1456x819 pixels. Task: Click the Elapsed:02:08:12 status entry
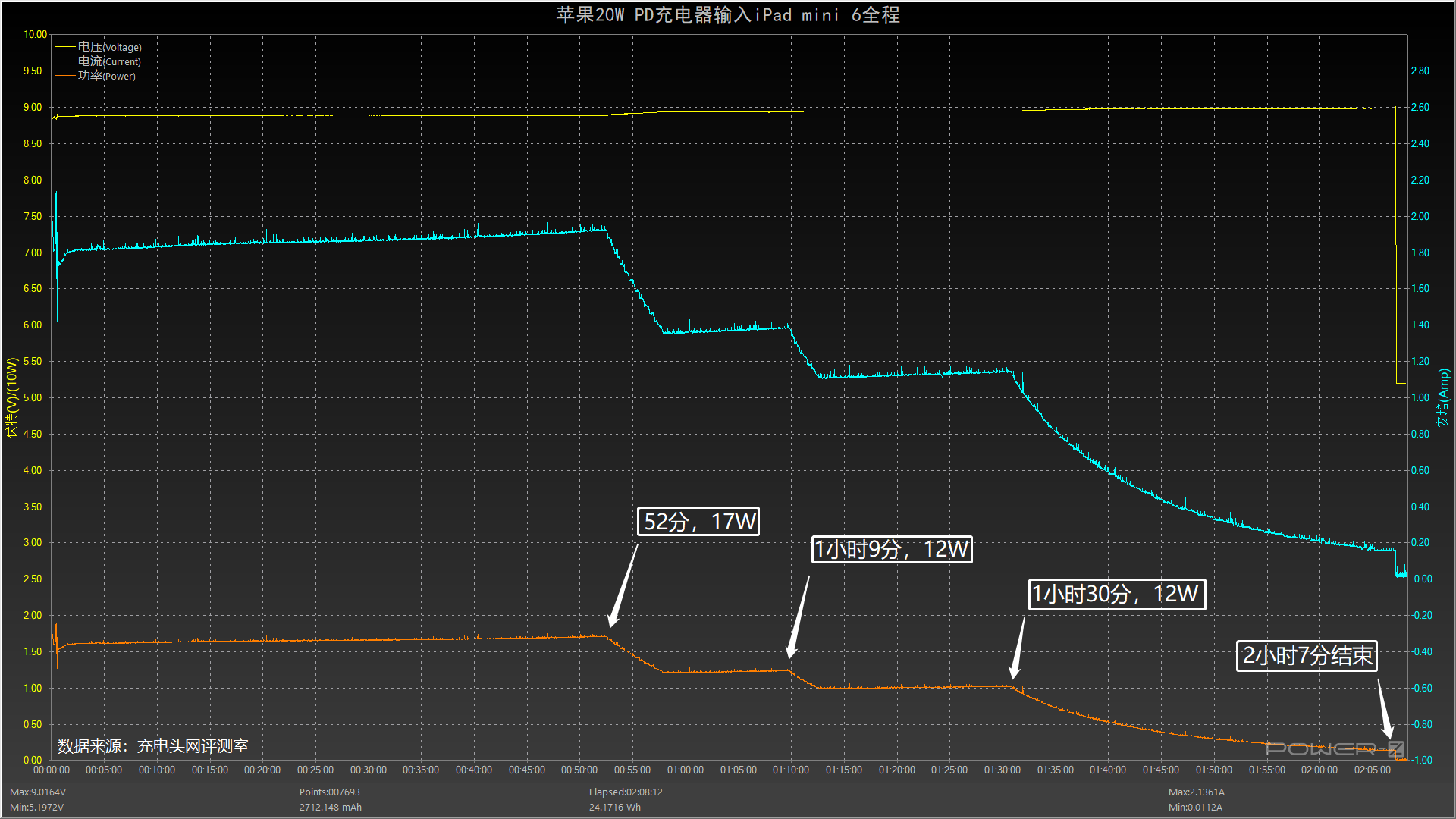click(x=626, y=792)
